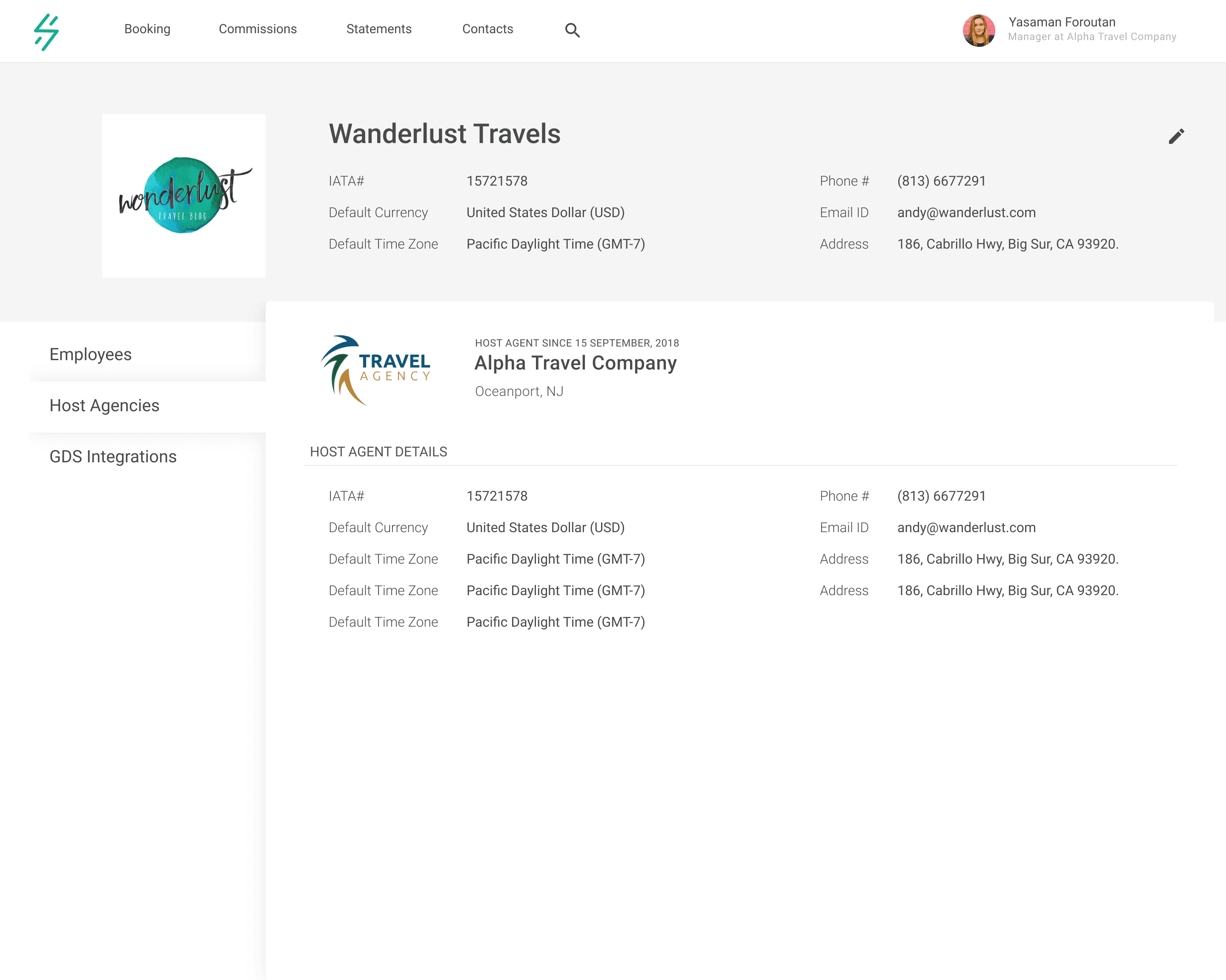This screenshot has height=980, width=1226.
Task: Click the Travel Agency logo image
Action: click(375, 370)
